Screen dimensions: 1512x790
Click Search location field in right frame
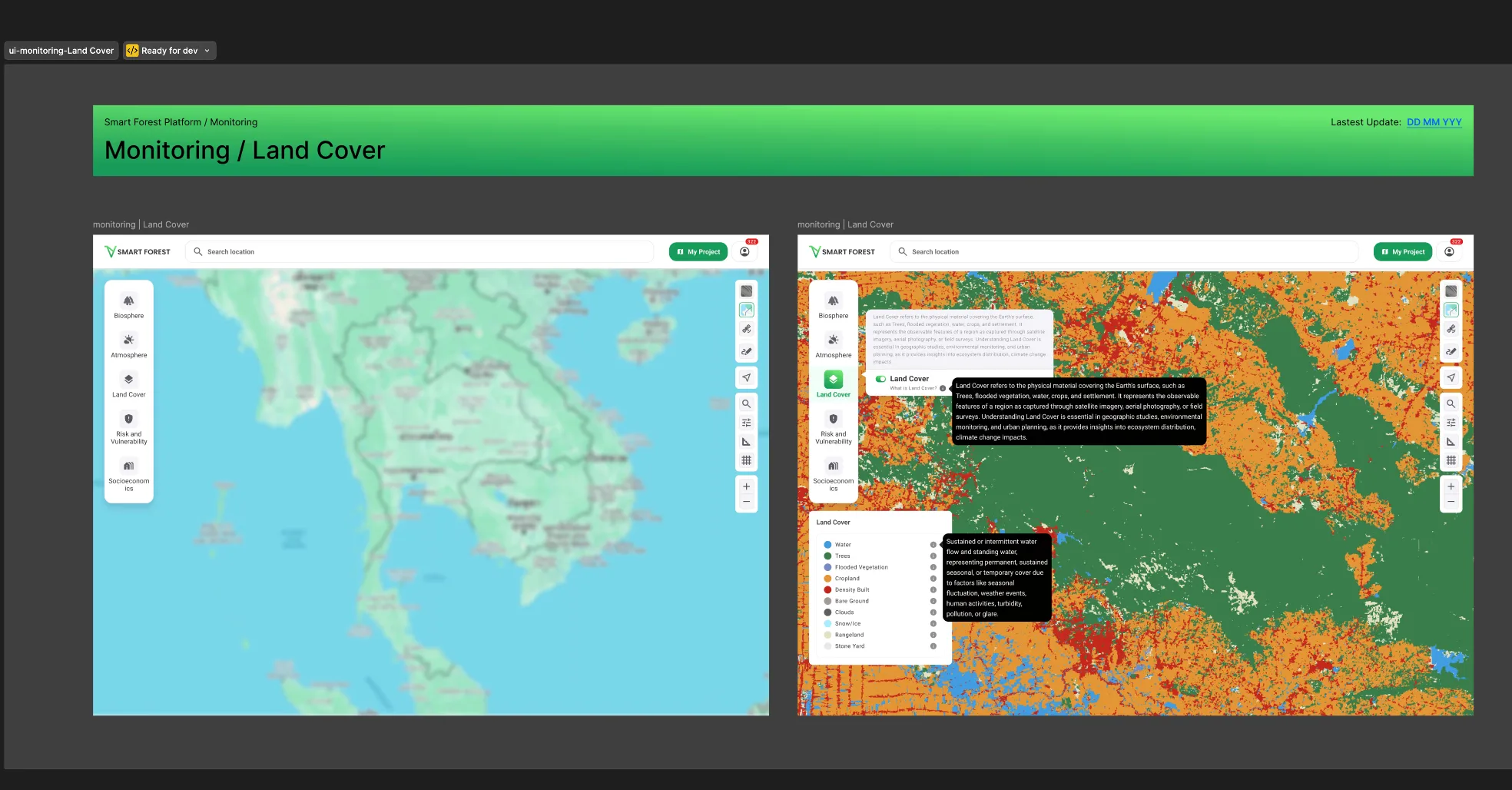click(x=1124, y=252)
